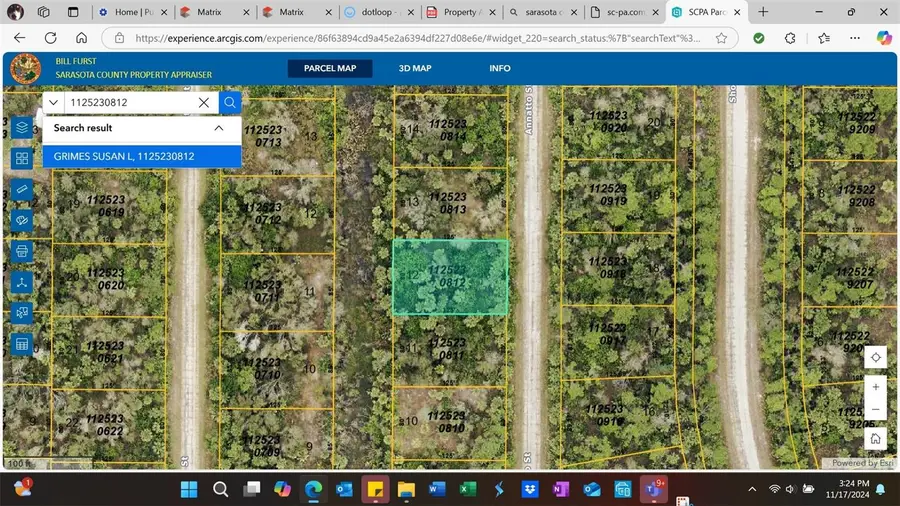This screenshot has height=506, width=900.
Task: Collapse the Search result panel
Action: click(219, 128)
